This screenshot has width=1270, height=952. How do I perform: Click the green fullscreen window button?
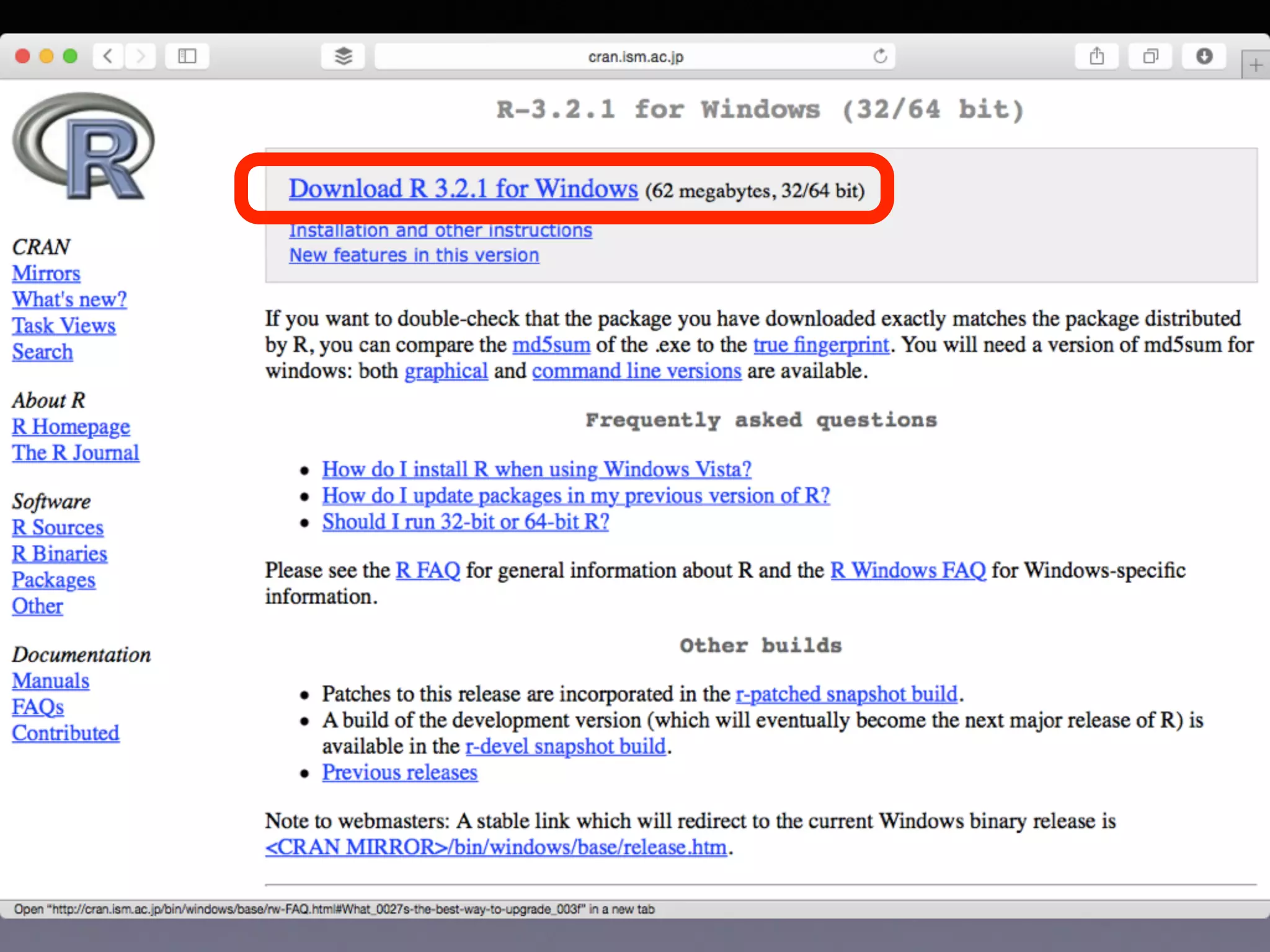[71, 56]
